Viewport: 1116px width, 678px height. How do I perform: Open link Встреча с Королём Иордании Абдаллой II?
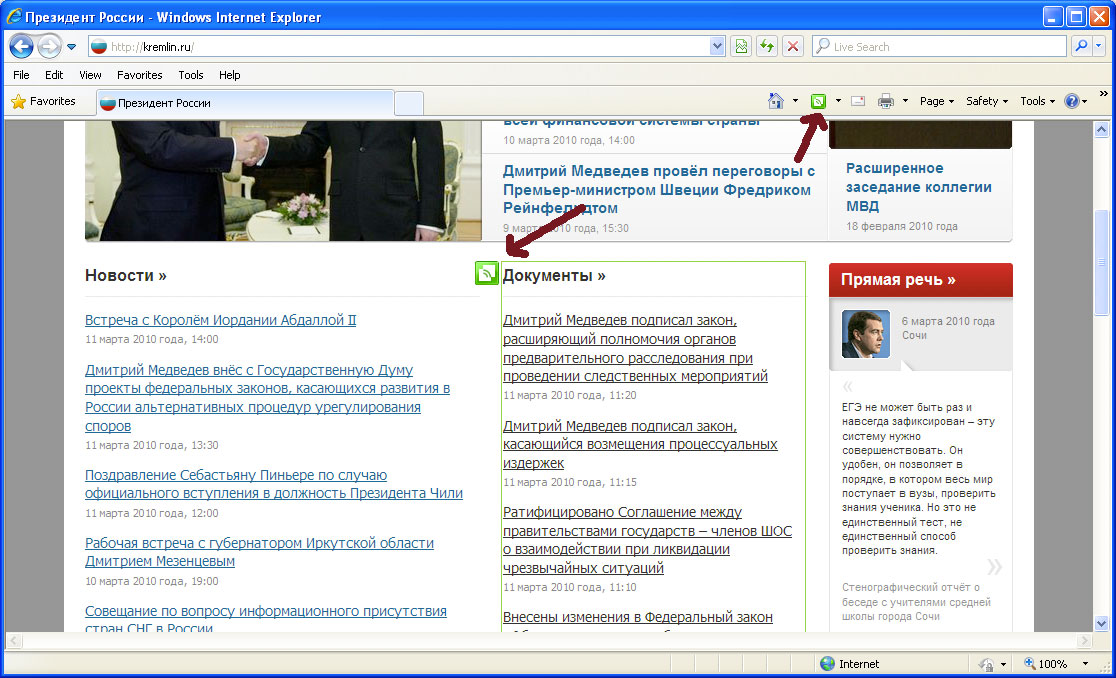click(x=220, y=320)
